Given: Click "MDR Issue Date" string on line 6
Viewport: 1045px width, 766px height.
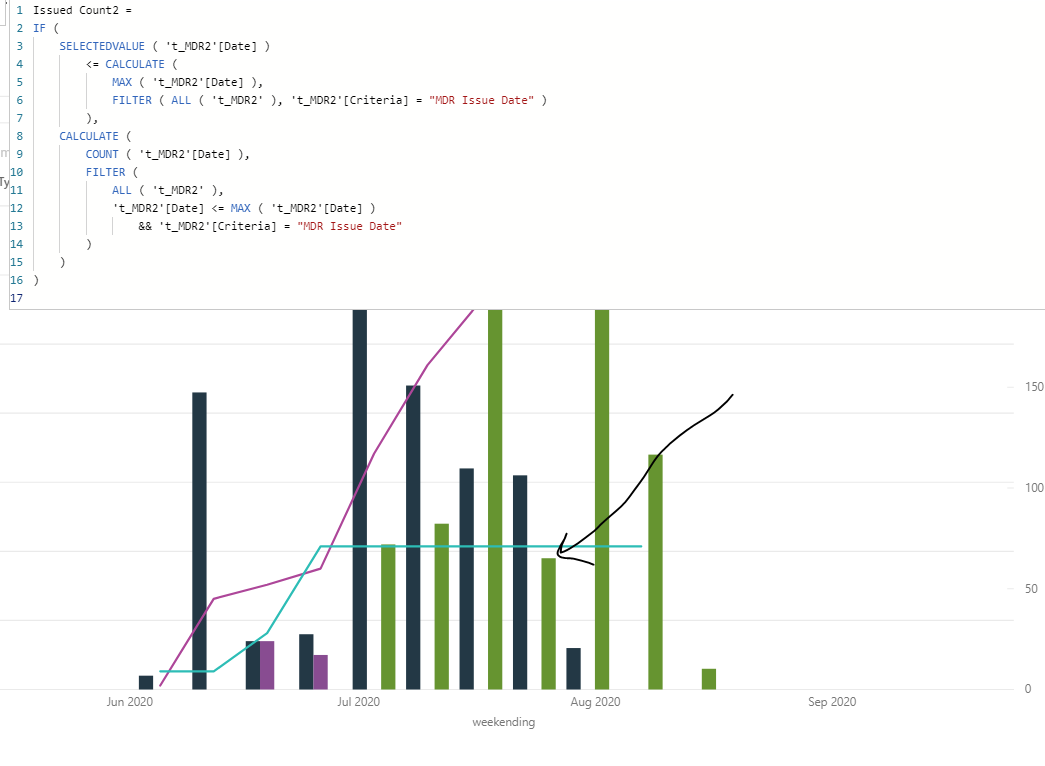Looking at the screenshot, I should coord(481,100).
